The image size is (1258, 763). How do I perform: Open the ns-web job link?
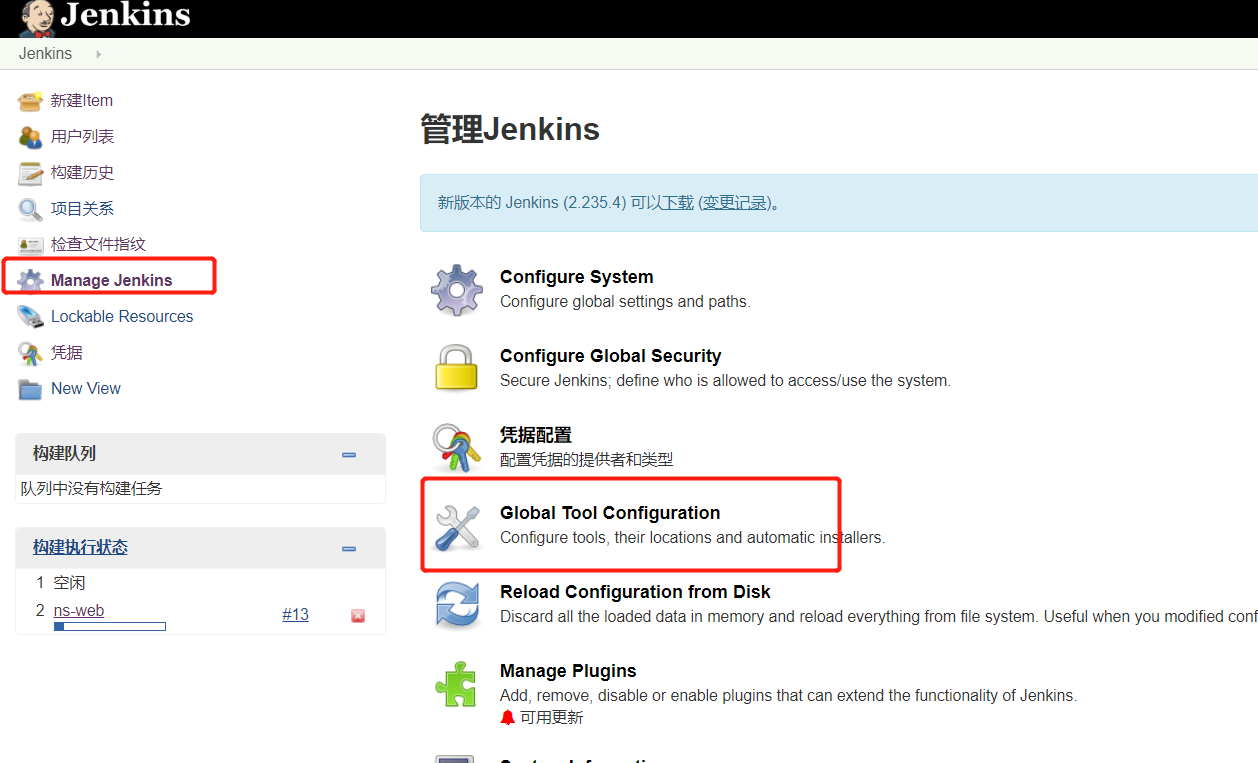point(79,611)
